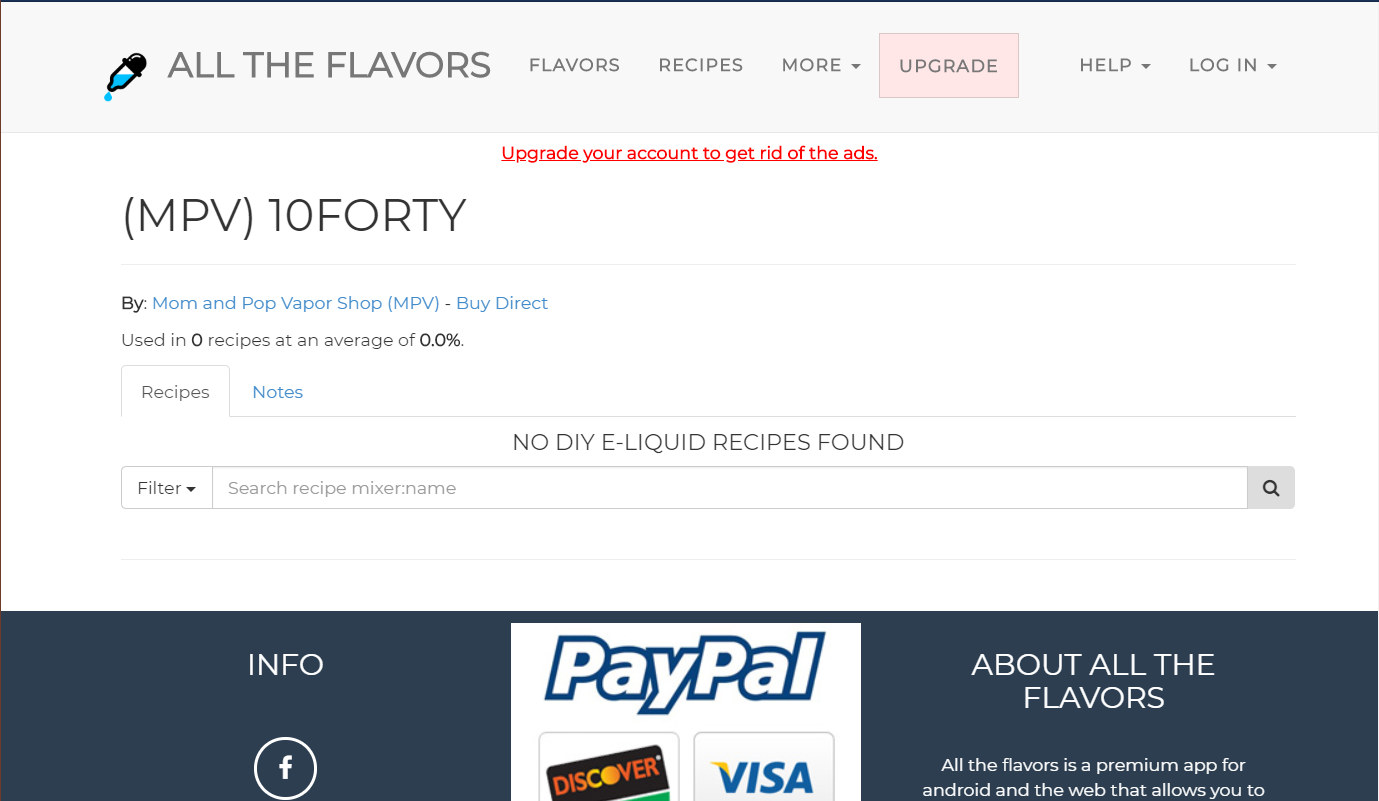1379x801 pixels.
Task: Select the Recipes tab
Action: [x=175, y=392]
